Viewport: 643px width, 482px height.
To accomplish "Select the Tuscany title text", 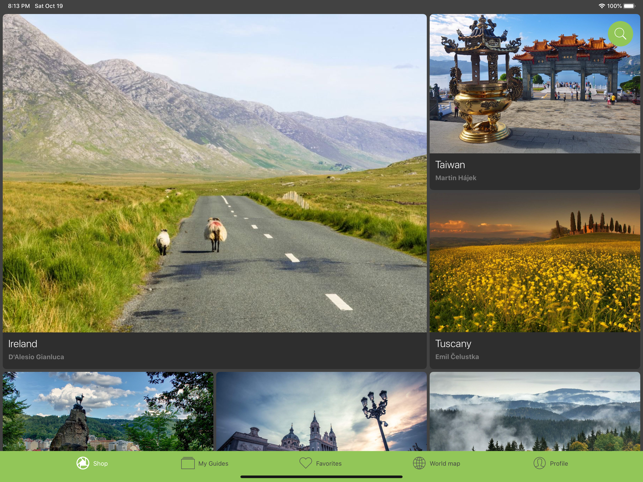I will pyautogui.click(x=453, y=343).
